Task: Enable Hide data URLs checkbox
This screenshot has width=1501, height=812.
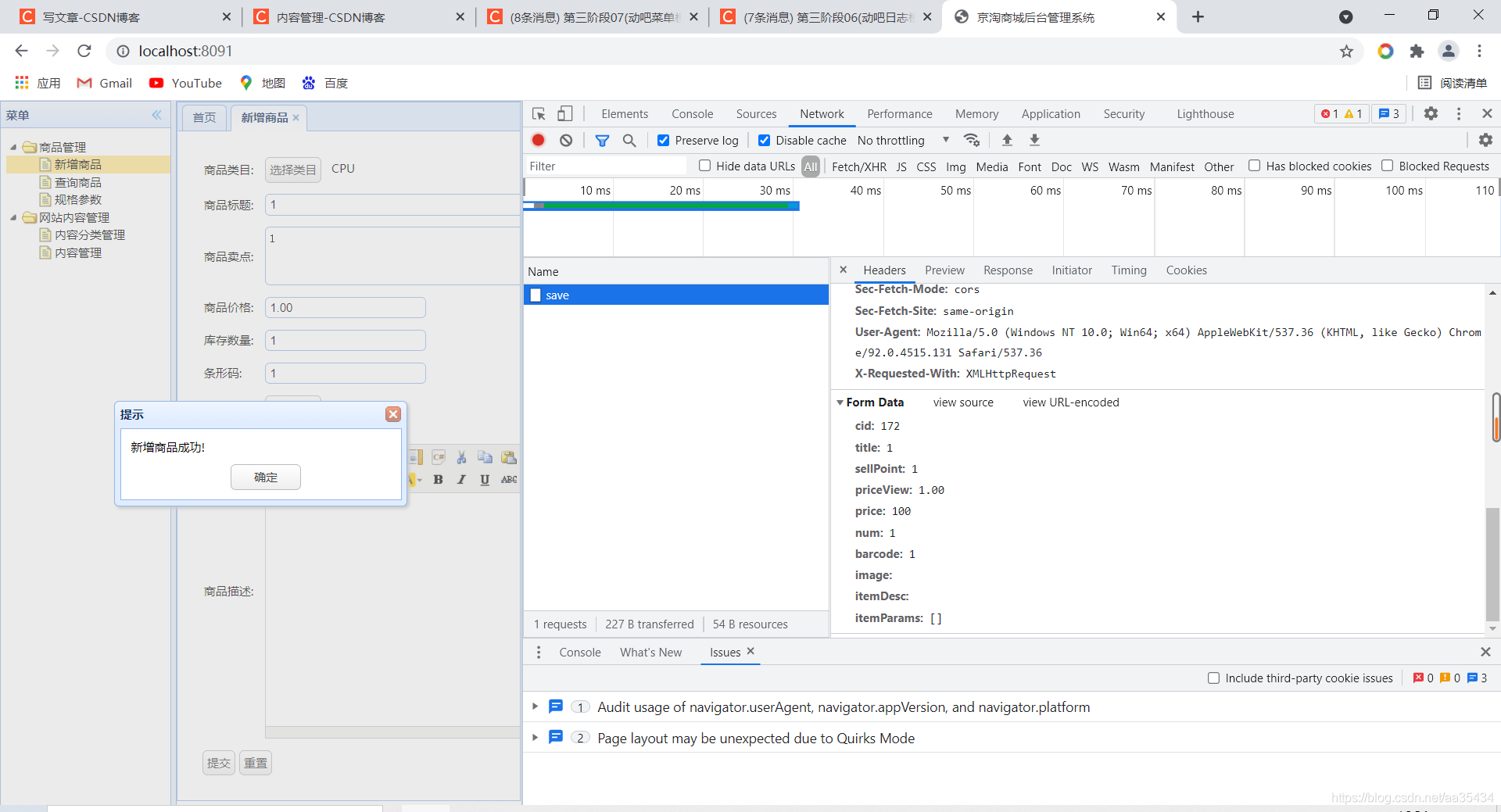Action: click(704, 166)
